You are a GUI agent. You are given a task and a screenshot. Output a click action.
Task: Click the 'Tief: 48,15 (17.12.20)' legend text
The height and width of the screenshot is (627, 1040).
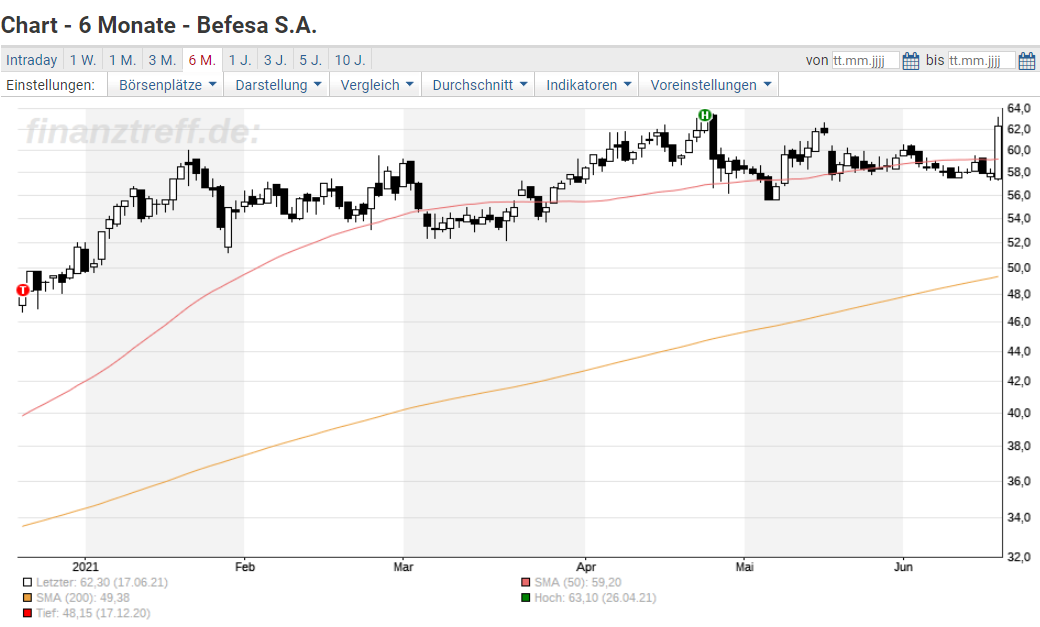[93, 613]
